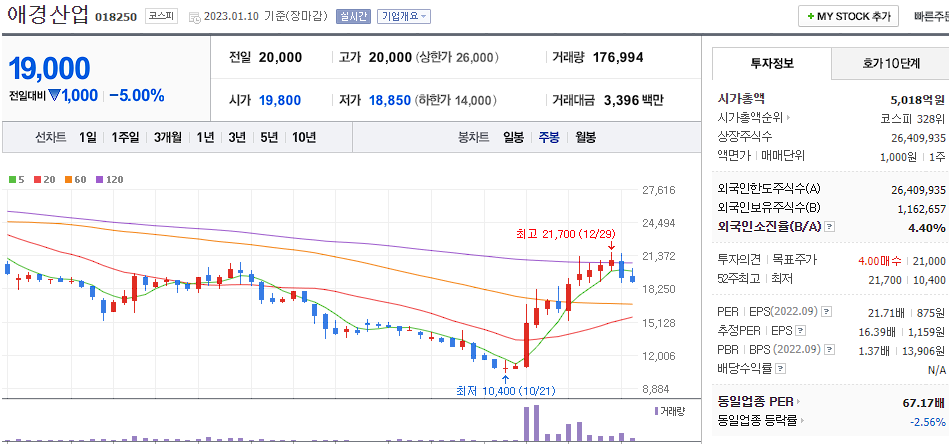Viewport: 949px width, 444px height.
Task: Click the 거래량 value 176,994
Action: tap(618, 57)
